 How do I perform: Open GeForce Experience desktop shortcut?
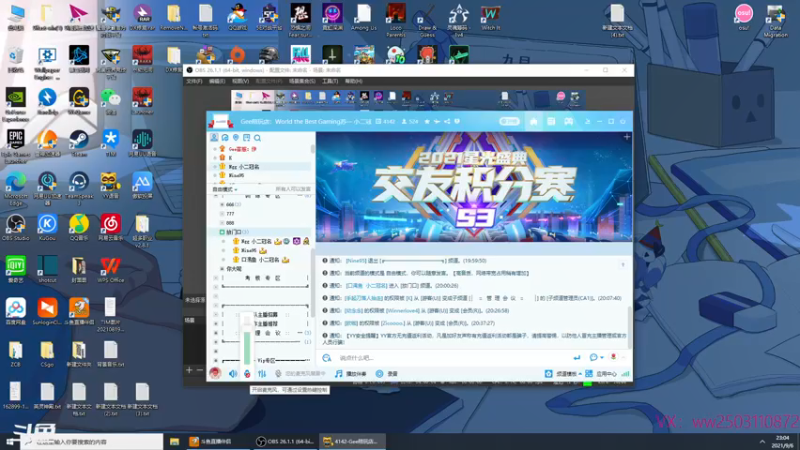click(x=15, y=104)
